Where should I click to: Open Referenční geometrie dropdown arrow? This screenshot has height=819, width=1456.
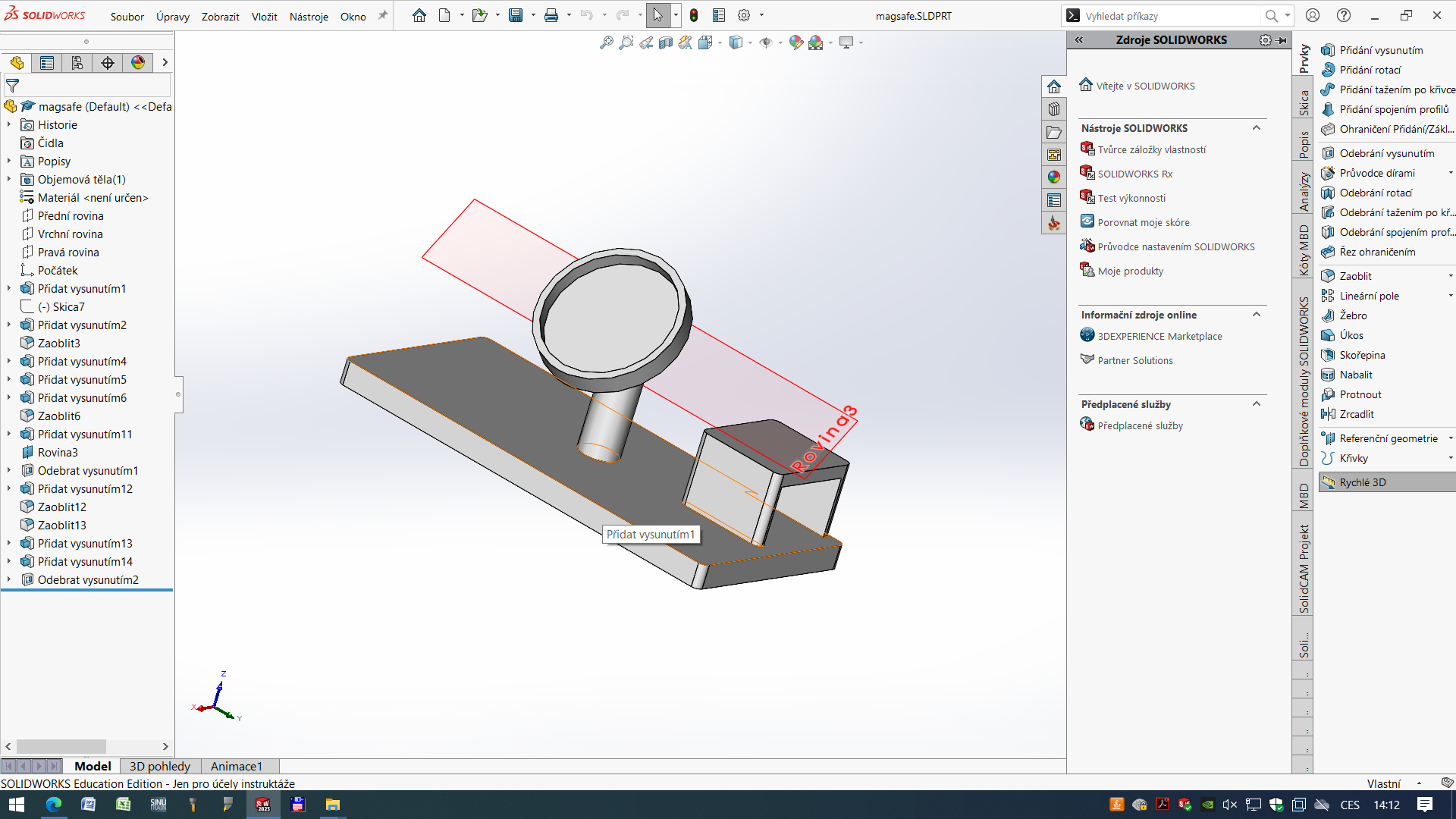click(1451, 438)
